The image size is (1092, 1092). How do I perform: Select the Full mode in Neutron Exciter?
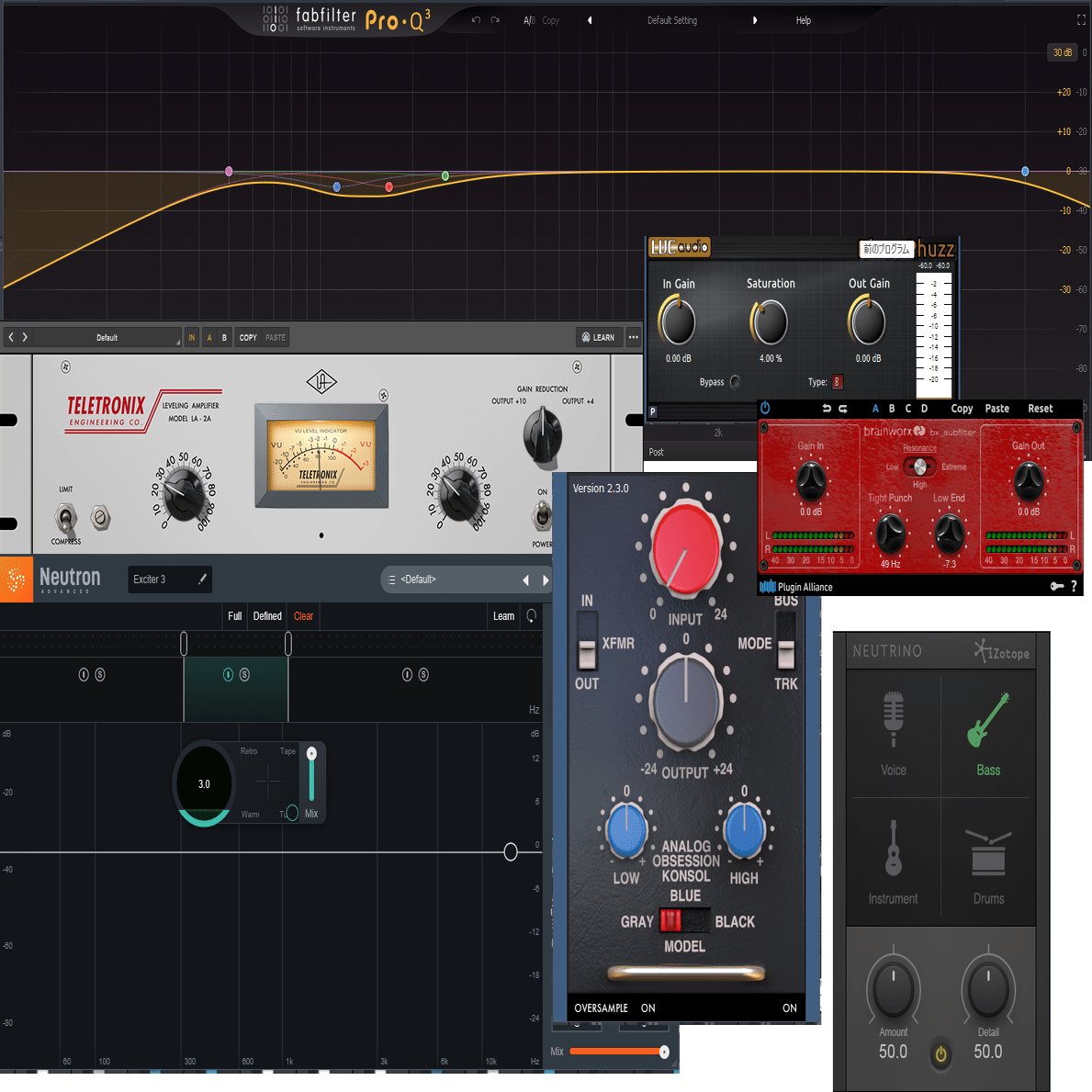(x=235, y=616)
